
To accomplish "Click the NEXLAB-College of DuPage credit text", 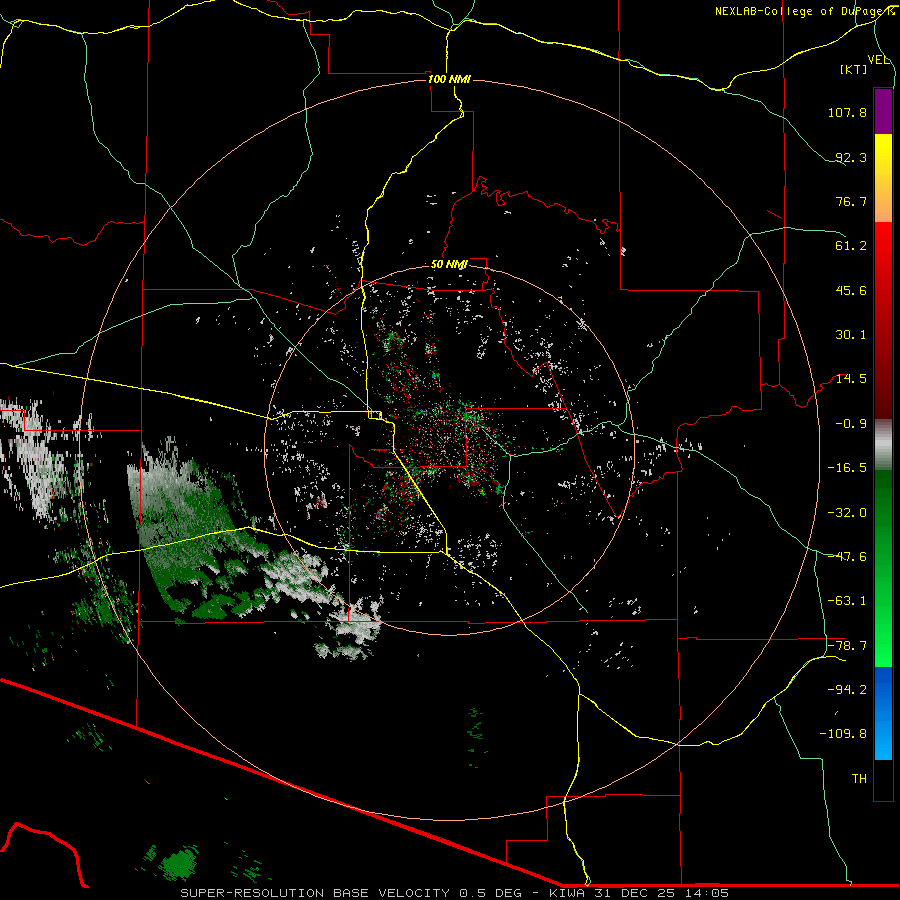I will [805, 11].
